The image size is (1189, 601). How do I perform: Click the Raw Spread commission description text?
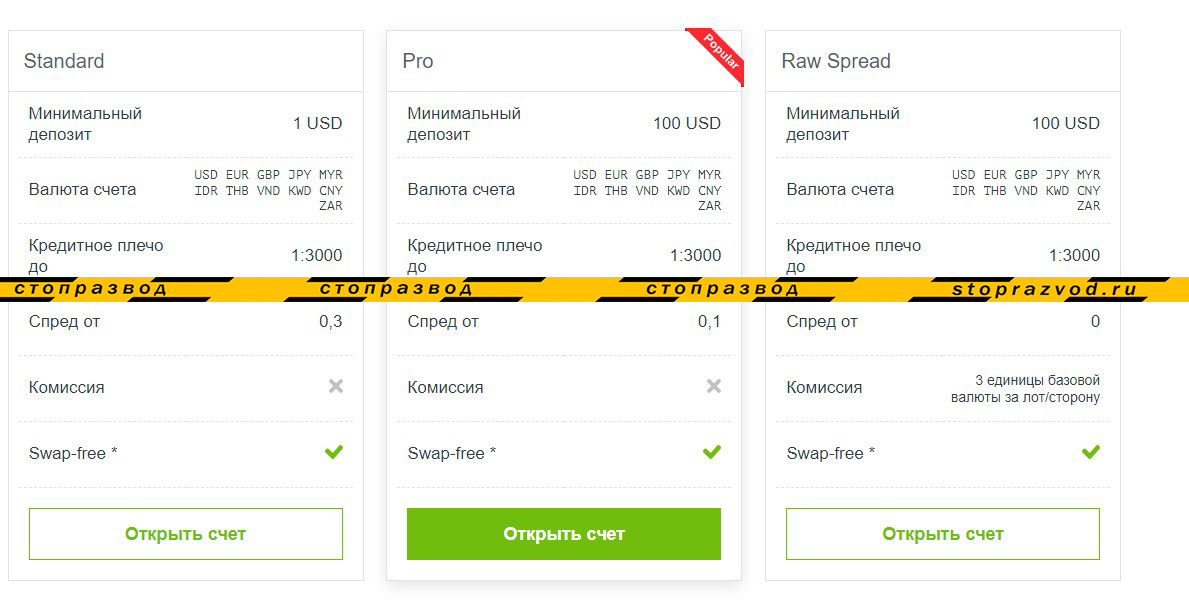click(1025, 389)
